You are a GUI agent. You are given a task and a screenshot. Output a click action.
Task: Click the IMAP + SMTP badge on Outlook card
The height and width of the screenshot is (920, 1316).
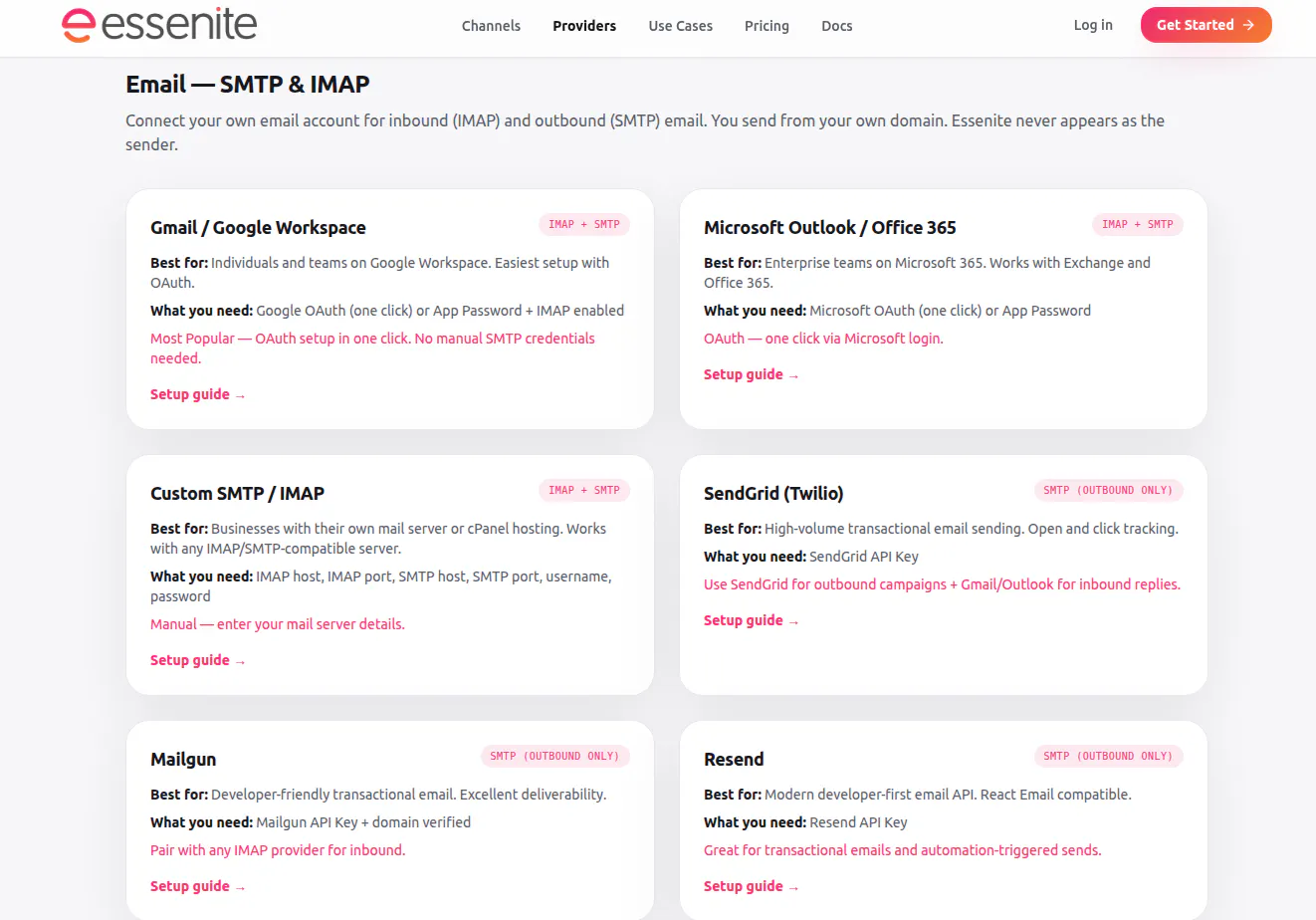[1137, 225]
